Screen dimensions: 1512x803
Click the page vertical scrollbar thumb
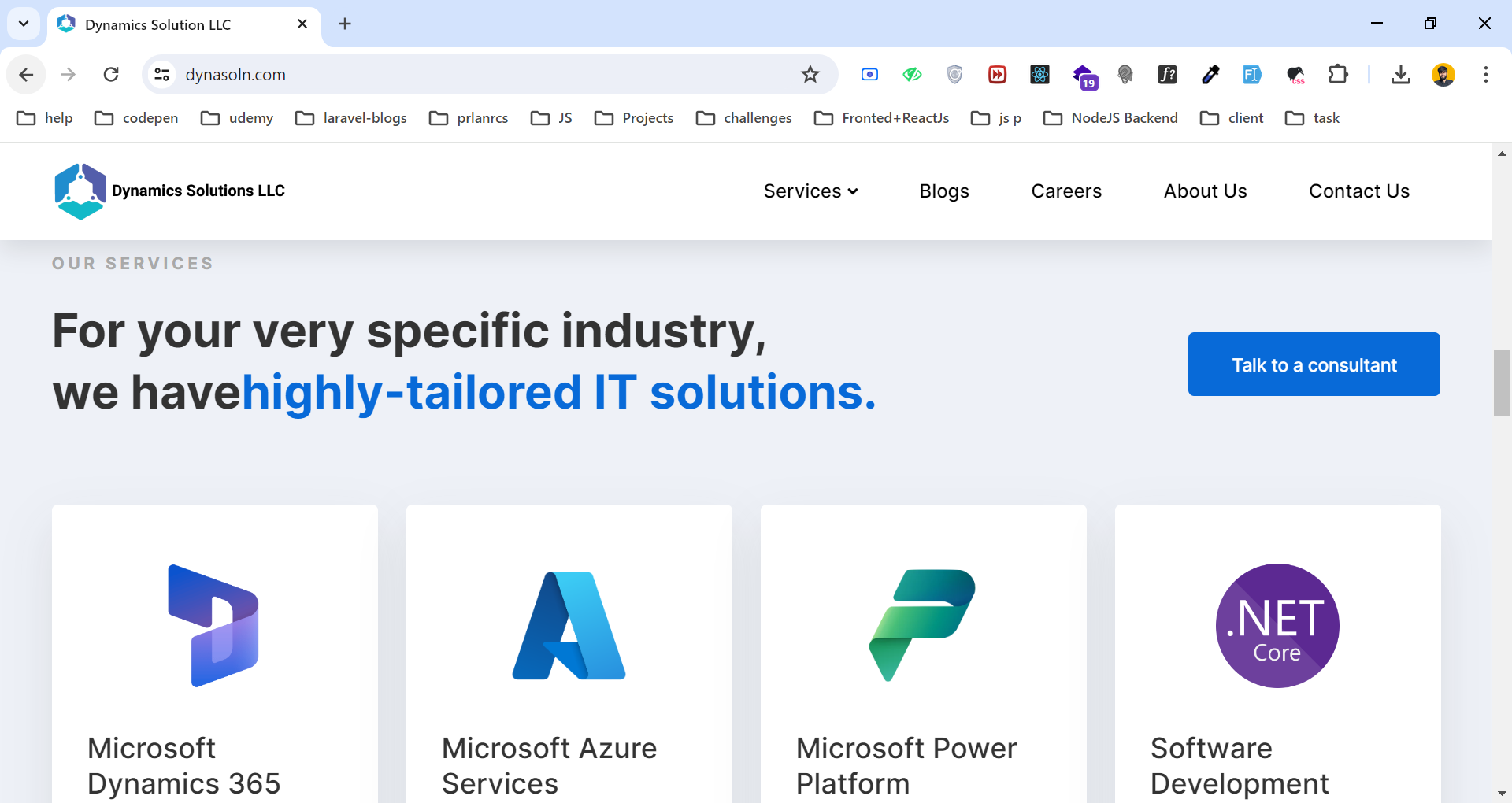1502,383
